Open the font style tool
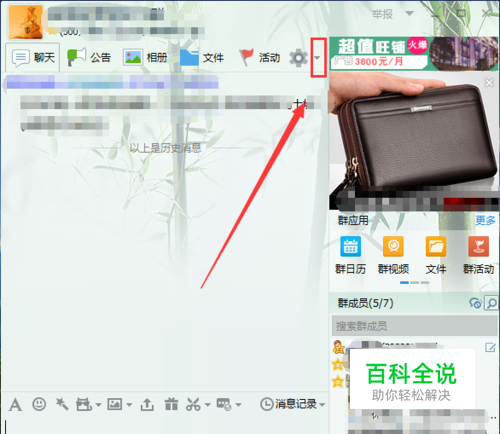The width and height of the screenshot is (500, 434). [15, 405]
